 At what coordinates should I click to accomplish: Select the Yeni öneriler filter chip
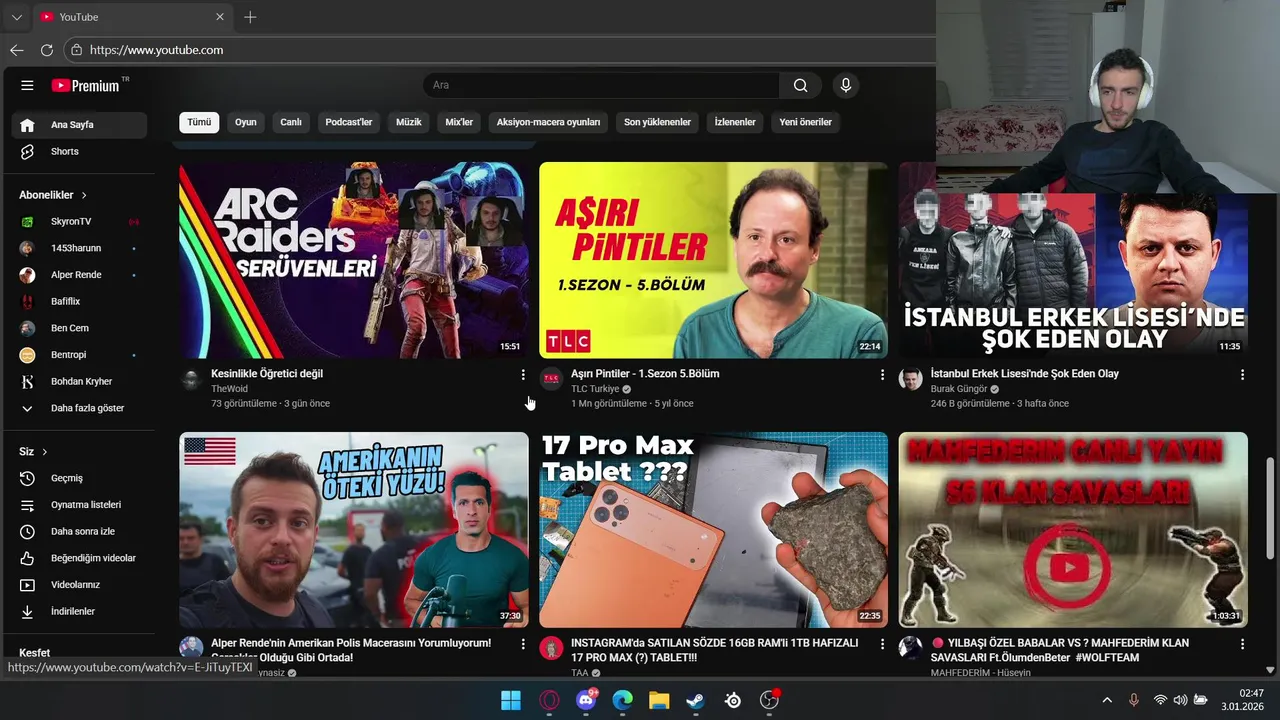pos(806,122)
